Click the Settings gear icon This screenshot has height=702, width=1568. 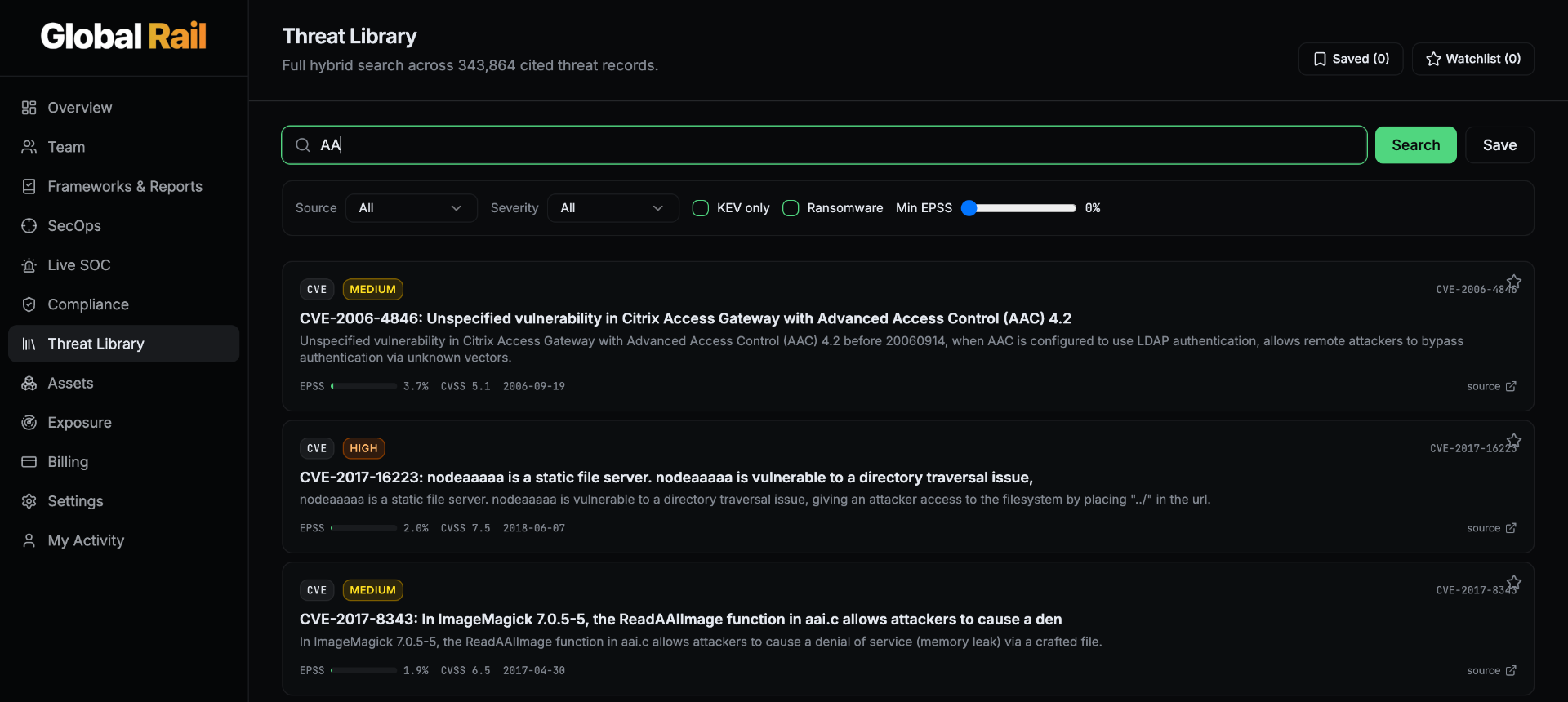[29, 501]
